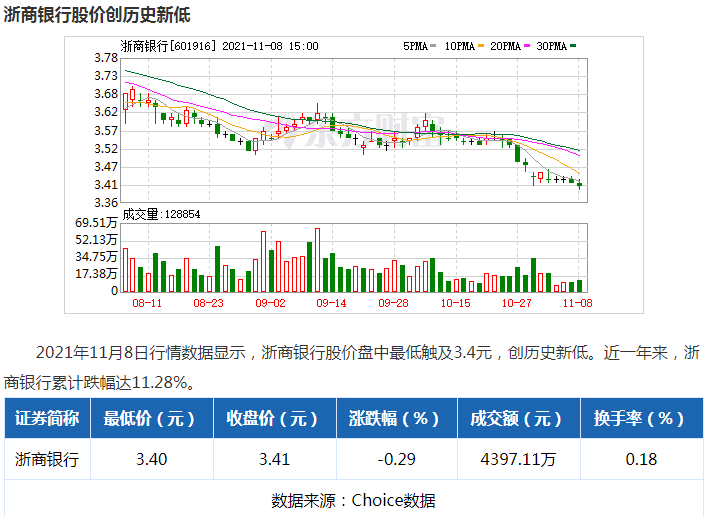Click the 3.47 price axis label
The height and width of the screenshot is (516, 705).
[x=106, y=167]
